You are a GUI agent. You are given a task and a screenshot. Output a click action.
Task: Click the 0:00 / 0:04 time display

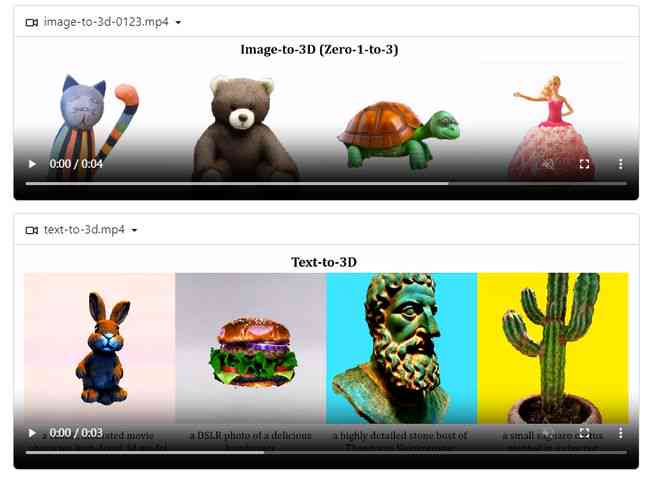tap(76, 164)
